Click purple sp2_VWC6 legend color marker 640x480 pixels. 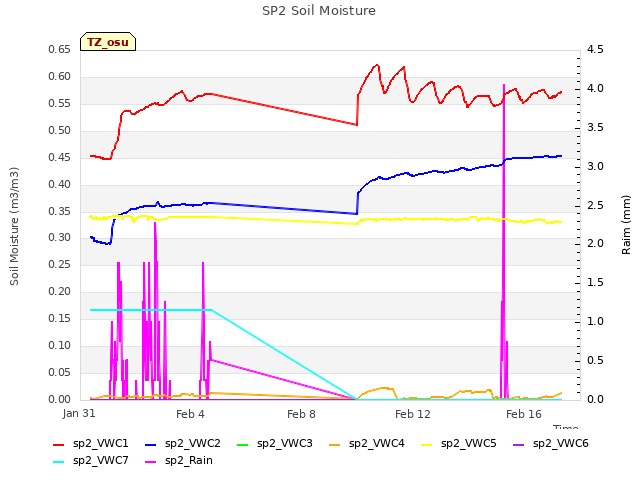(518, 445)
